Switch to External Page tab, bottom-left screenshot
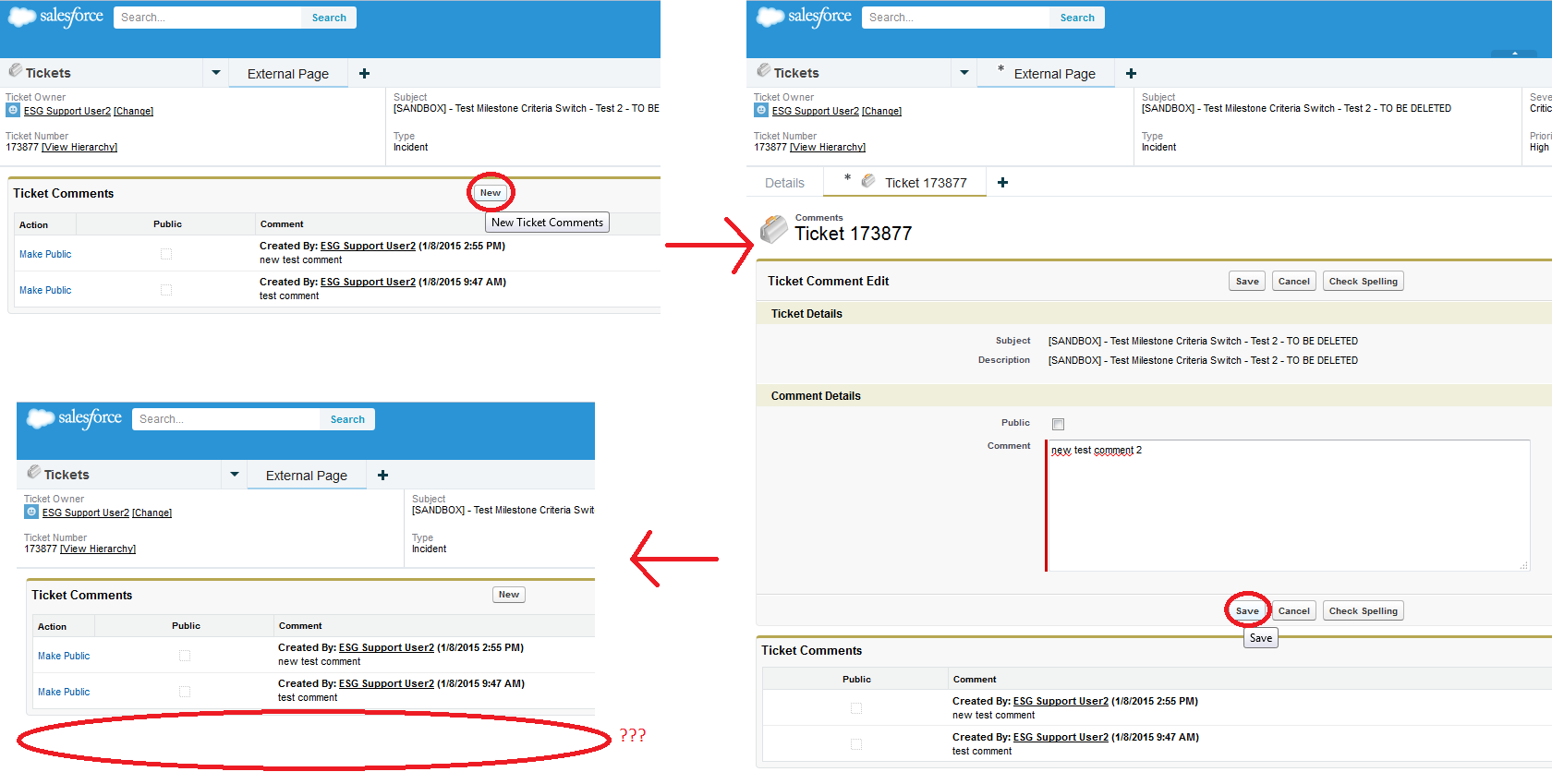Screen dimensions: 1552x784 point(307,476)
